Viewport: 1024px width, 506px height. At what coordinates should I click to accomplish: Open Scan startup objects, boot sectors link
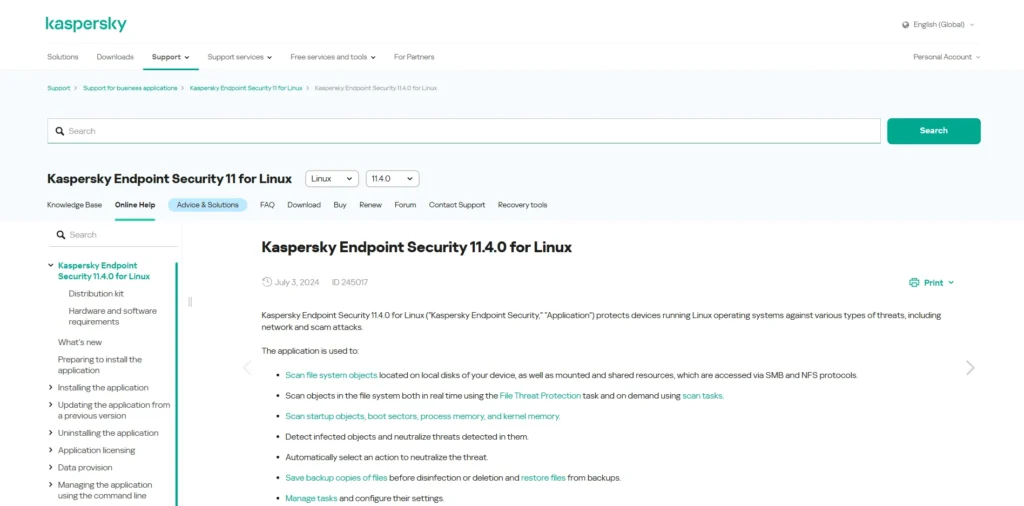(423, 417)
